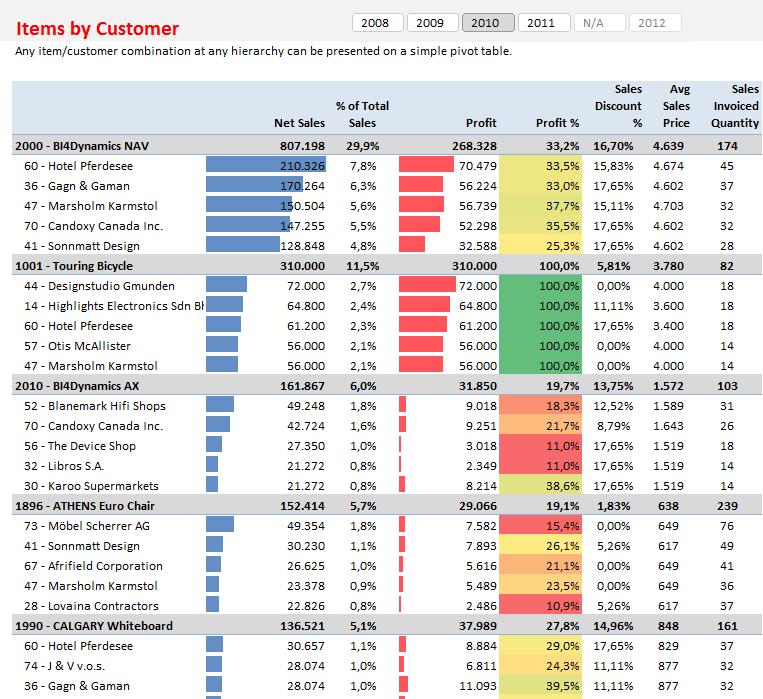This screenshot has width=763, height=699.
Task: Click Net Sales total 807.198
Action: pyautogui.click(x=302, y=146)
